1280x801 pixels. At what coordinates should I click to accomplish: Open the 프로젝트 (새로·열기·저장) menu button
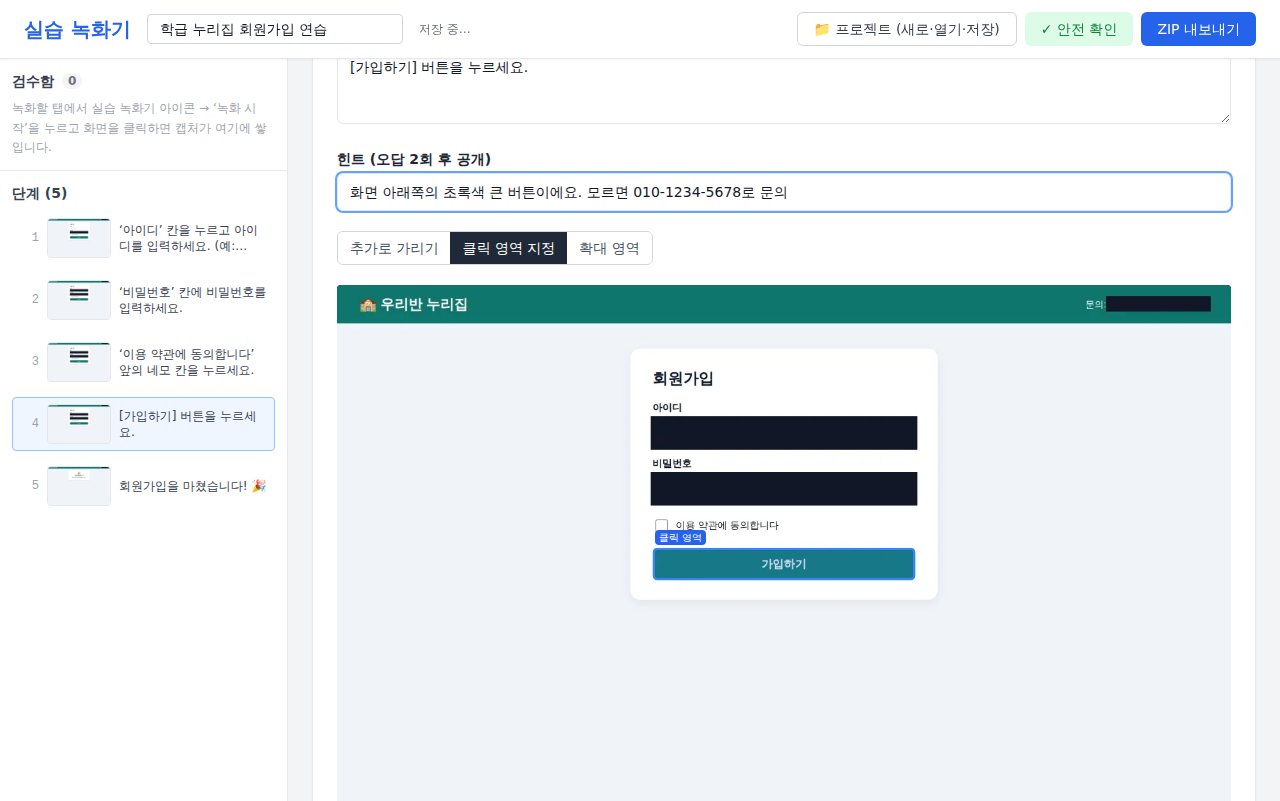pos(907,29)
